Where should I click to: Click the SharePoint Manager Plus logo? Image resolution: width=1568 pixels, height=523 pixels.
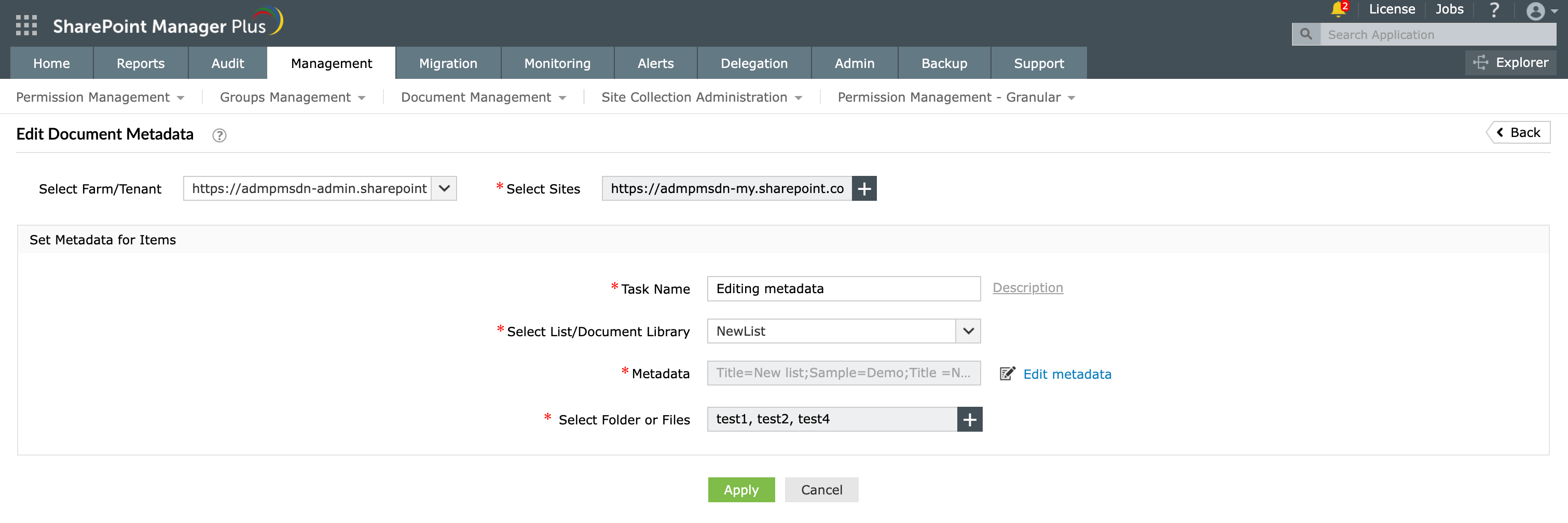click(x=168, y=23)
